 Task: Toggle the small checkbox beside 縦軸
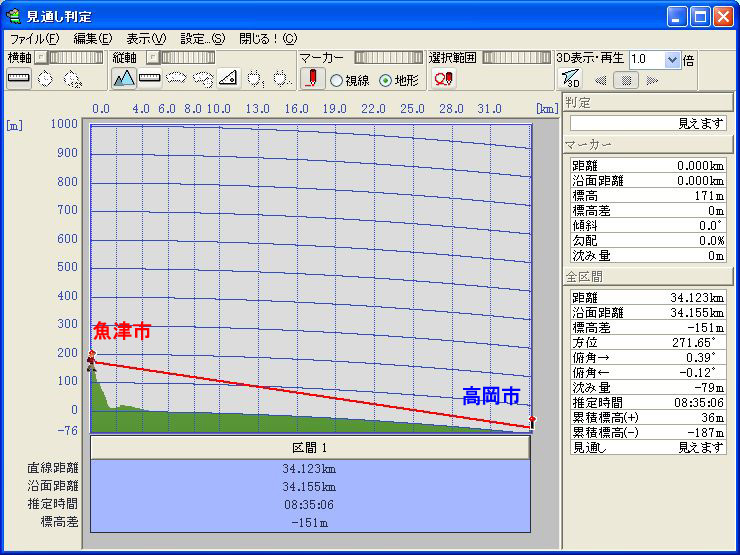152,58
